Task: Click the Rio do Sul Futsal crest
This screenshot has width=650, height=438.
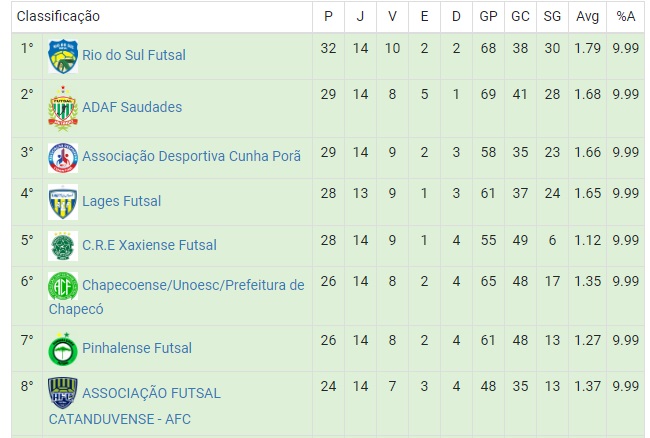Action: (x=63, y=56)
